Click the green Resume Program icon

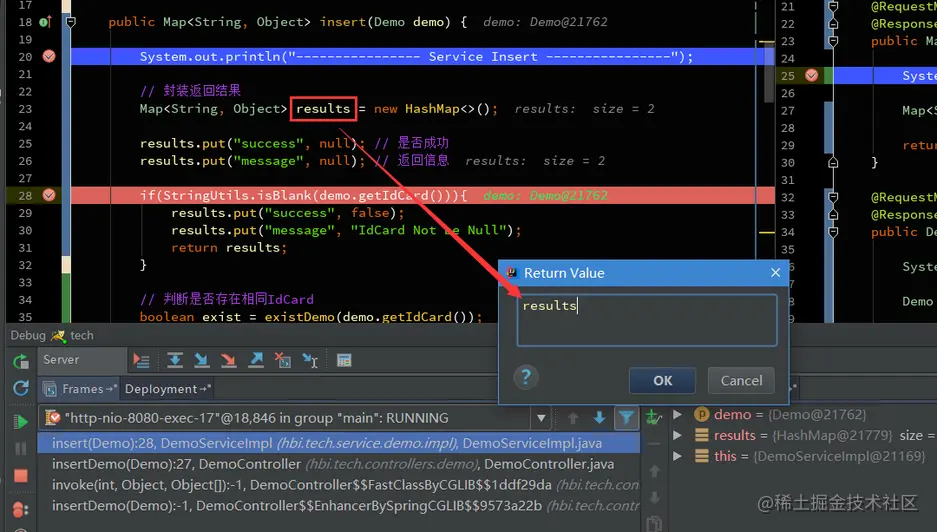coord(21,421)
